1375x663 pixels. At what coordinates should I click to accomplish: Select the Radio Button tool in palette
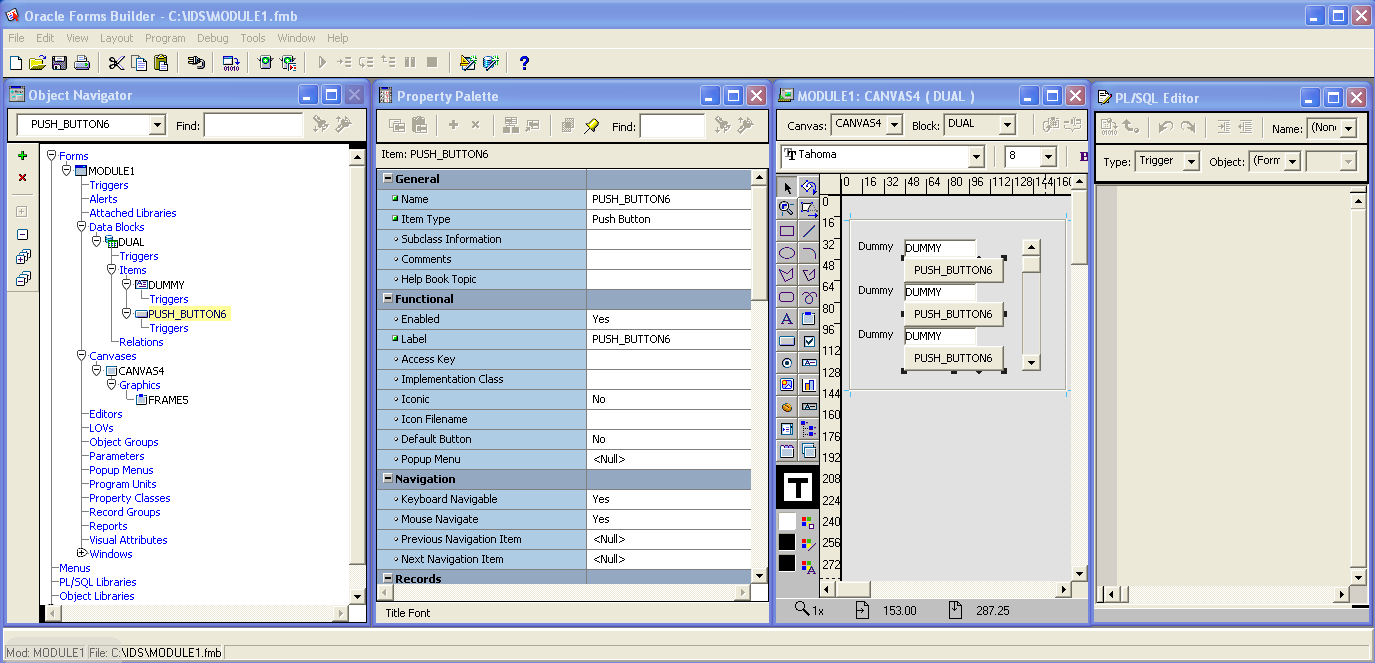click(787, 363)
